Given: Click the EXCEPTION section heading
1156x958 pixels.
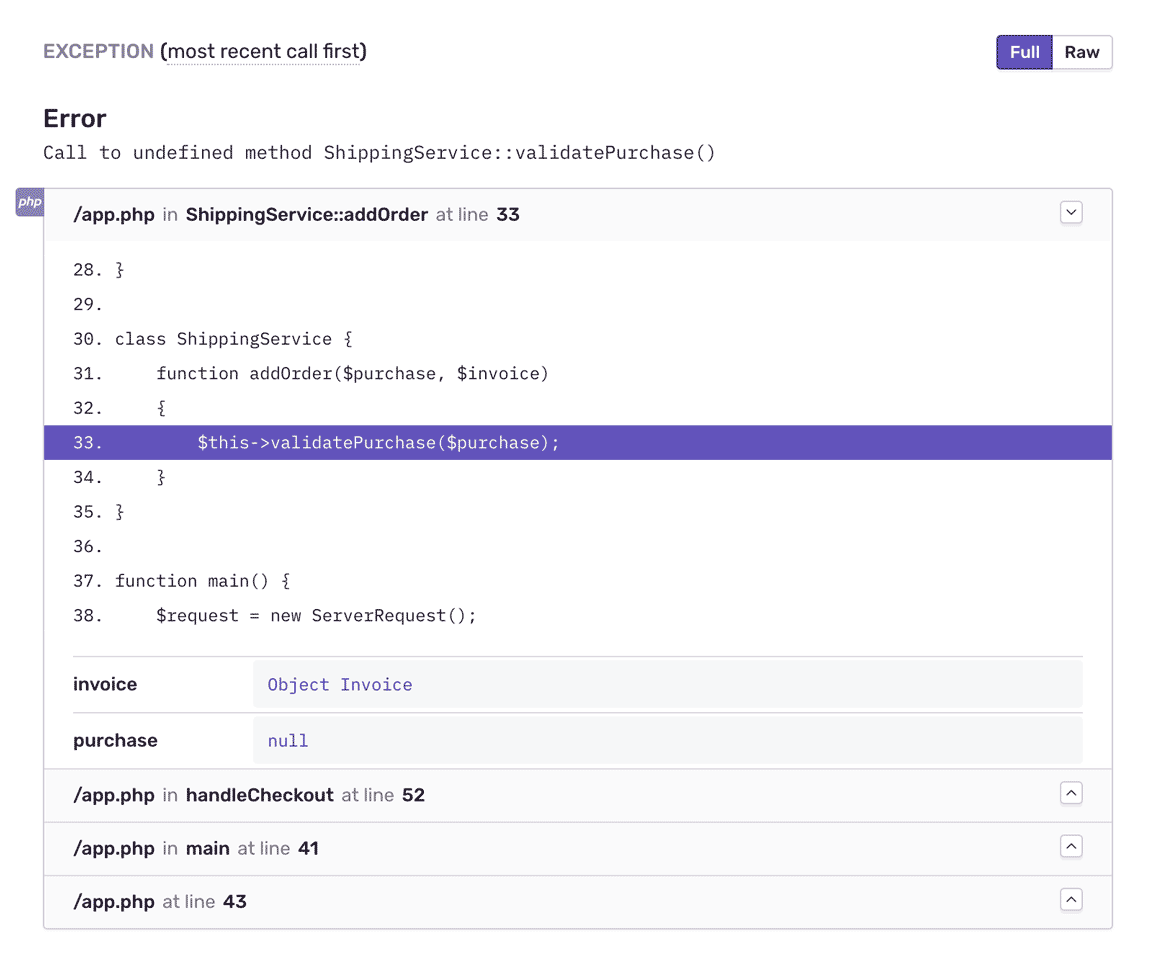Looking at the screenshot, I should (x=98, y=51).
